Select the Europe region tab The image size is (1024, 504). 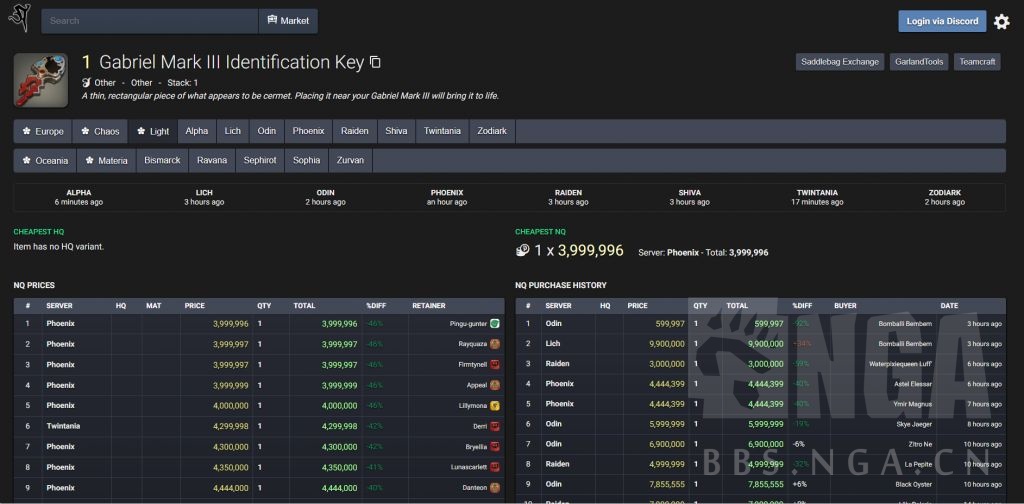coord(42,131)
